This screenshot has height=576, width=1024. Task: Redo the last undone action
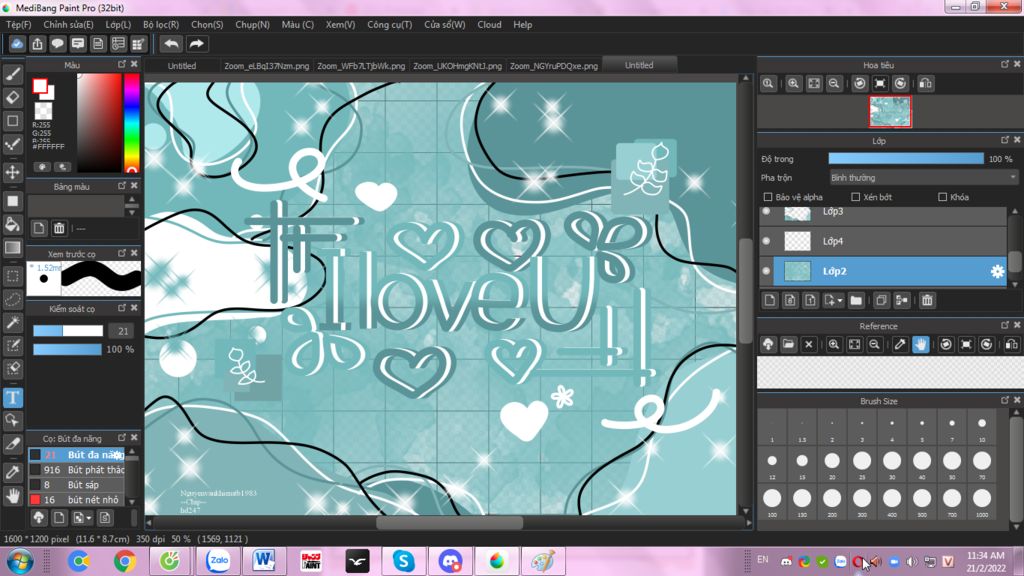(196, 44)
